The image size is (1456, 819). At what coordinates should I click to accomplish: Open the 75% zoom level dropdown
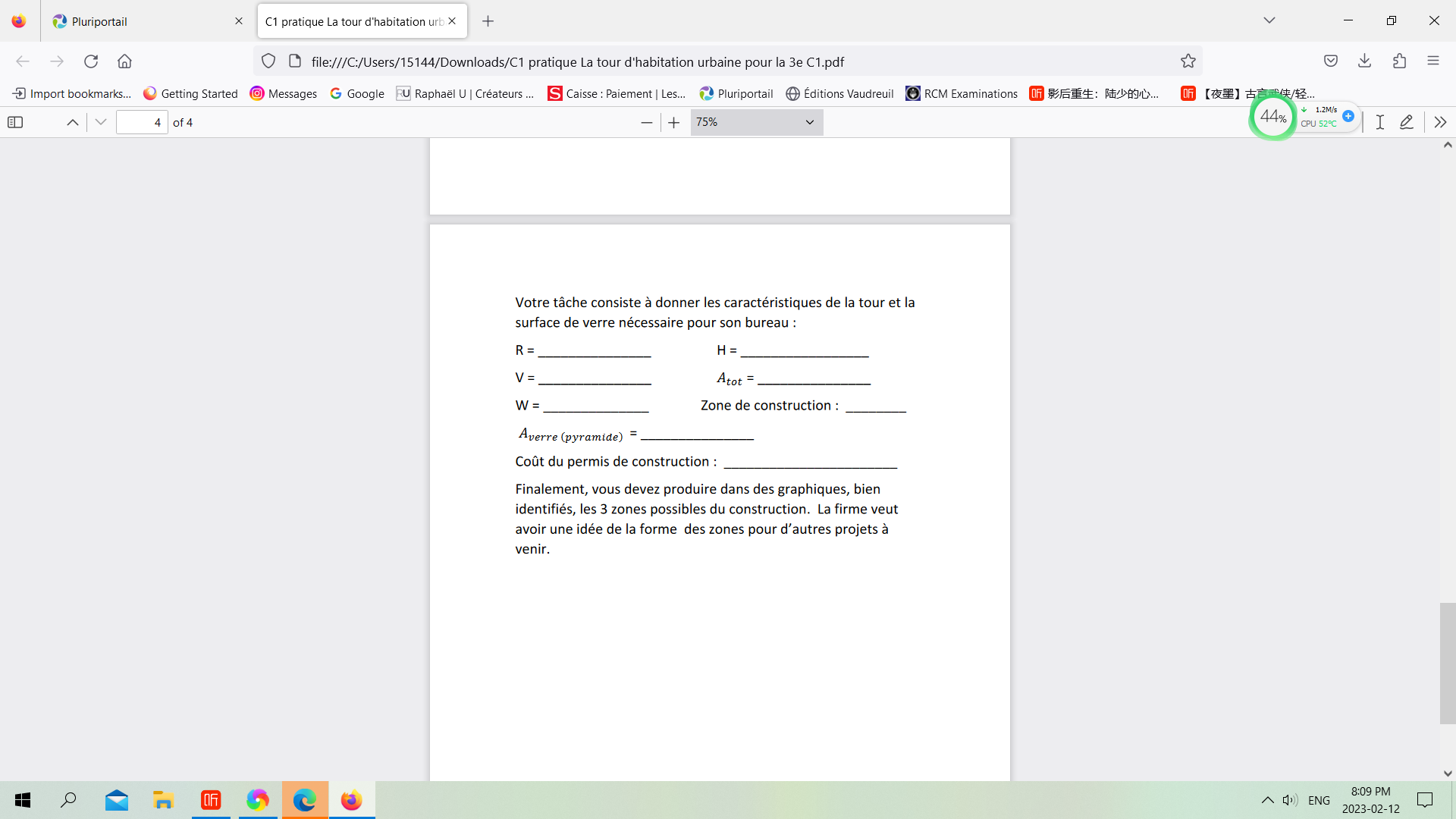point(756,122)
